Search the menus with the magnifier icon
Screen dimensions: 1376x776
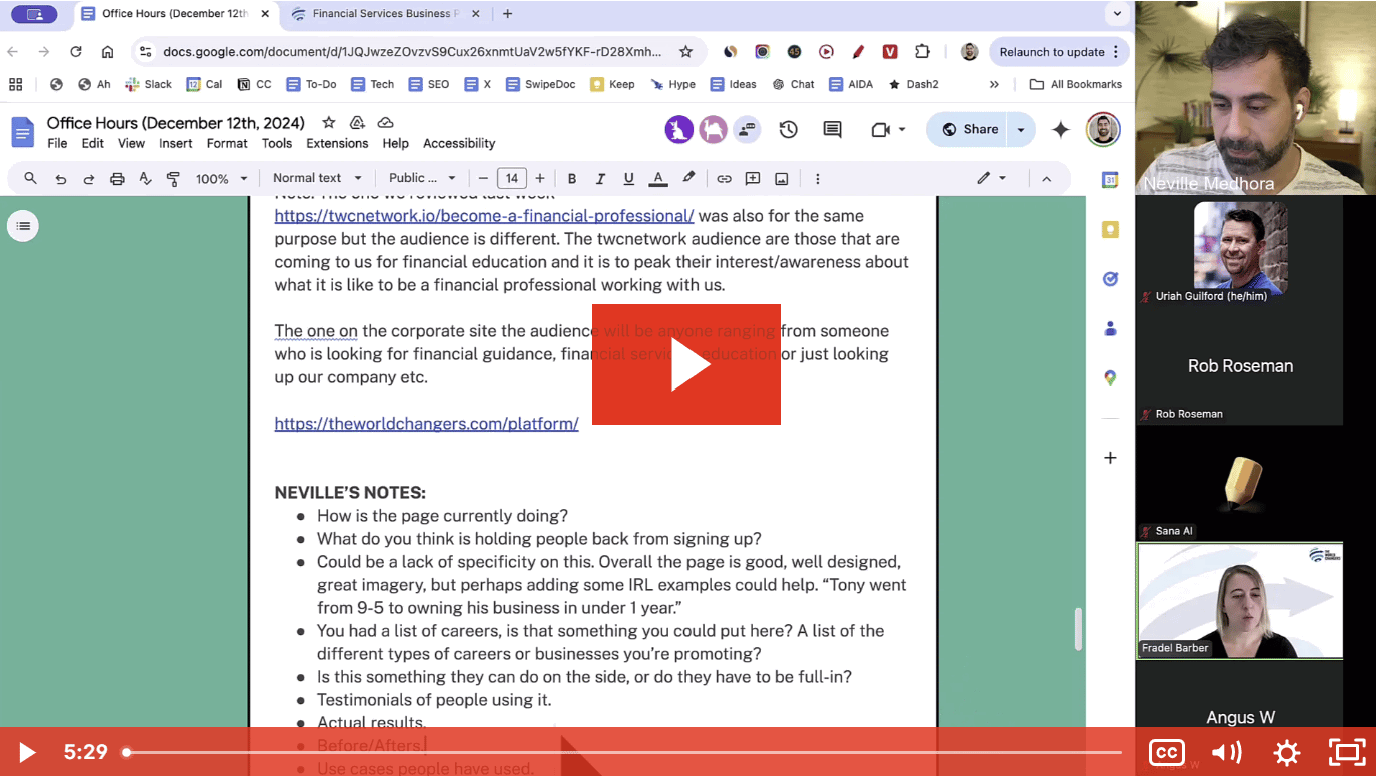pyautogui.click(x=31, y=178)
